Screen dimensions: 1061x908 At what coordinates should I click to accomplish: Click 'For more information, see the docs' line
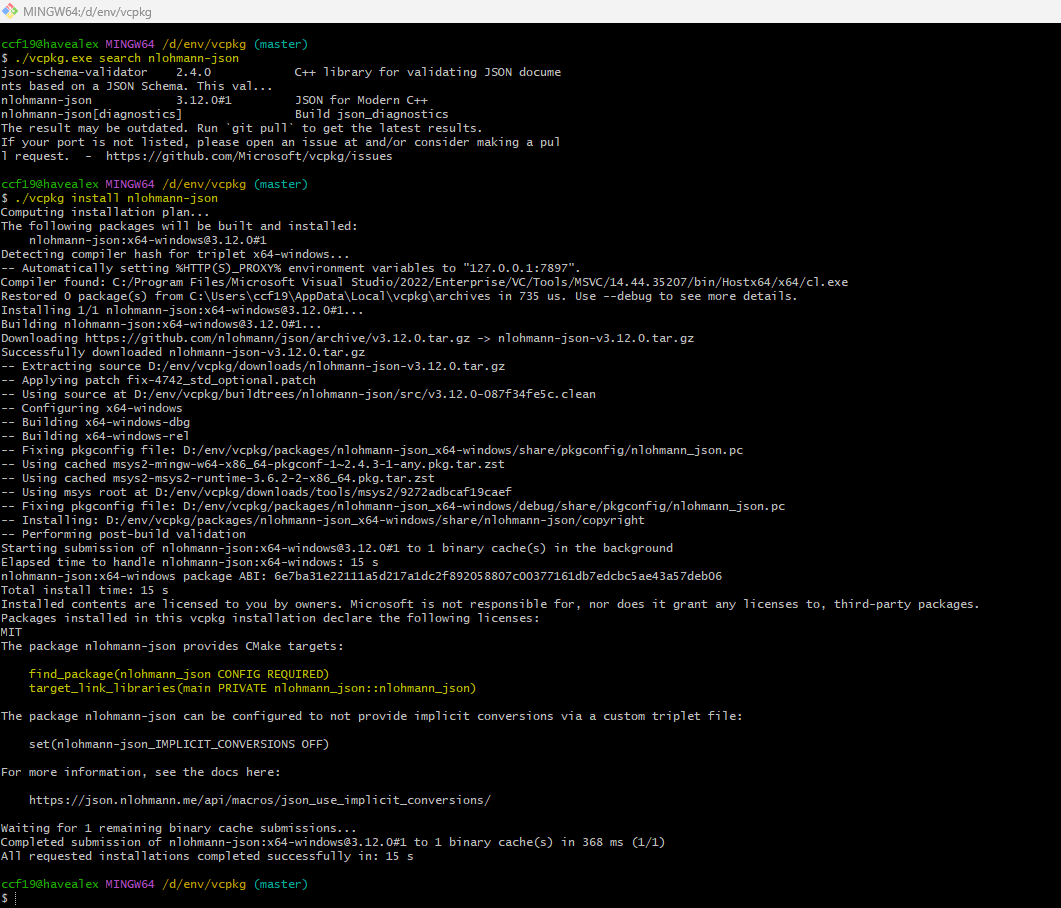[140, 773]
